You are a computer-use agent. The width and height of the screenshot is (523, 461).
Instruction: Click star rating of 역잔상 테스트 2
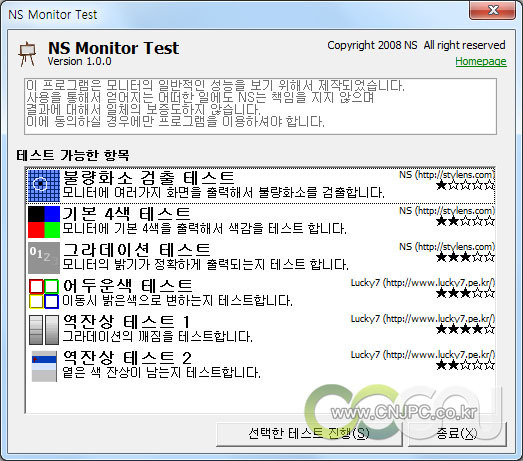click(x=465, y=365)
